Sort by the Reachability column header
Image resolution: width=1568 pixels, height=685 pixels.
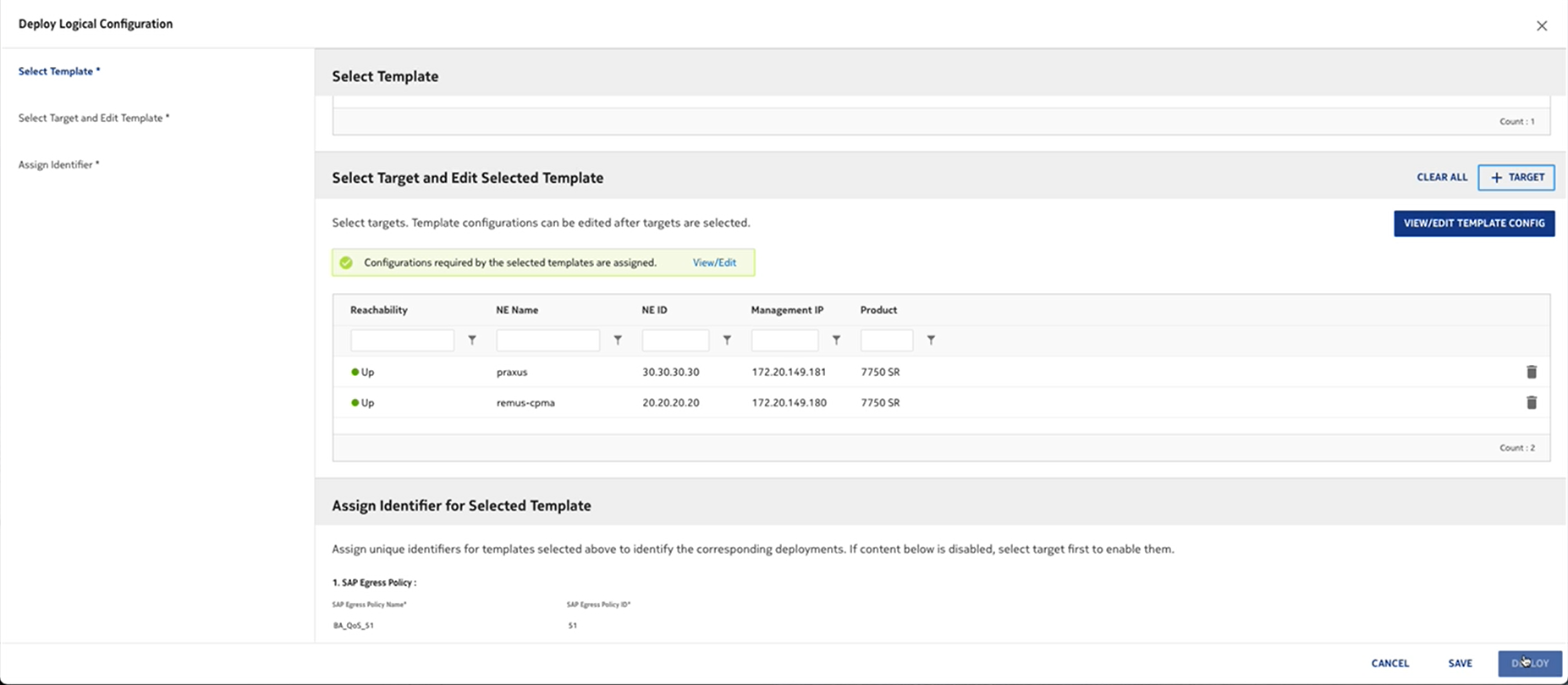379,310
